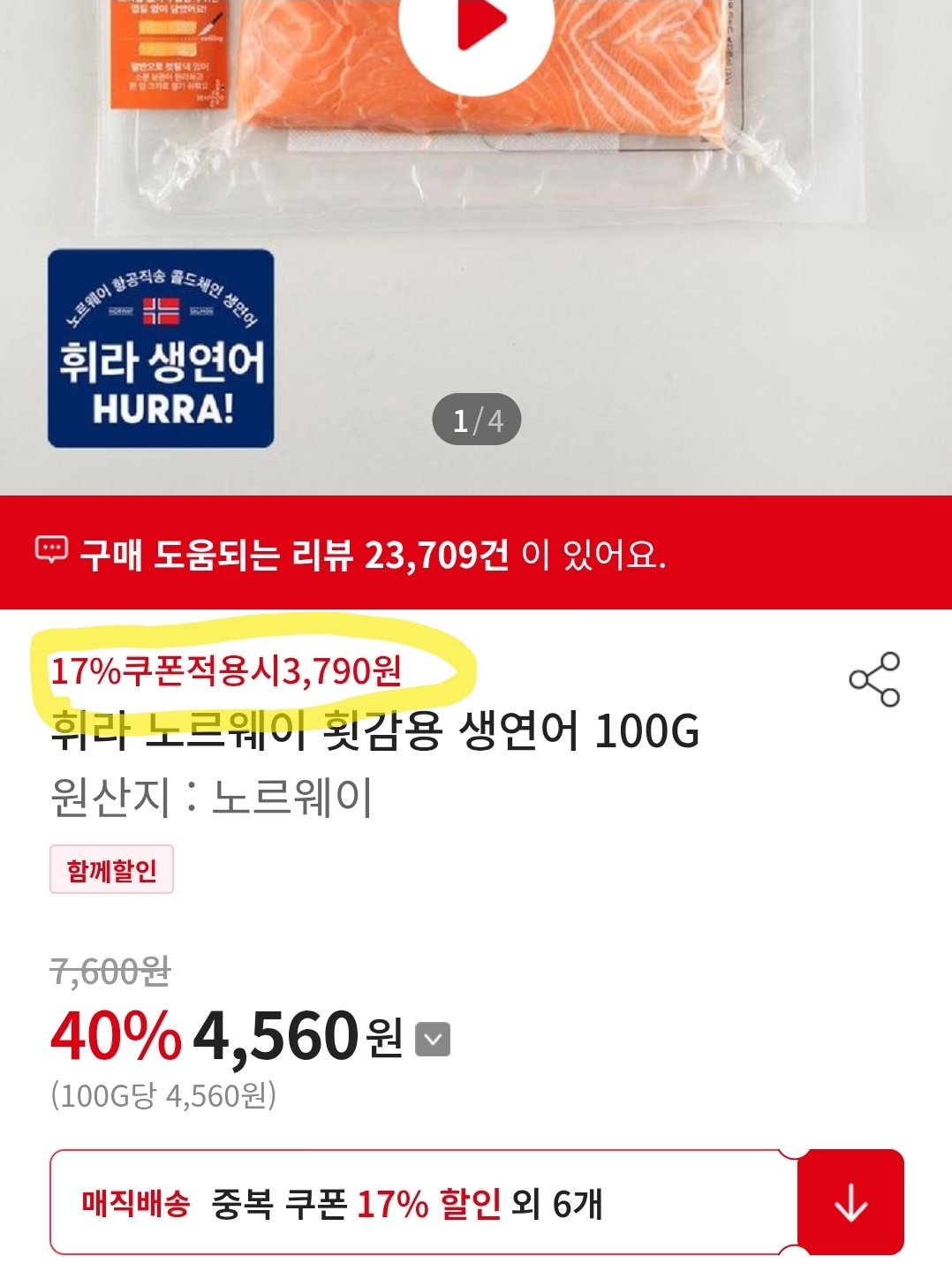Tap the struck-through 7,600원 original price

(x=110, y=972)
